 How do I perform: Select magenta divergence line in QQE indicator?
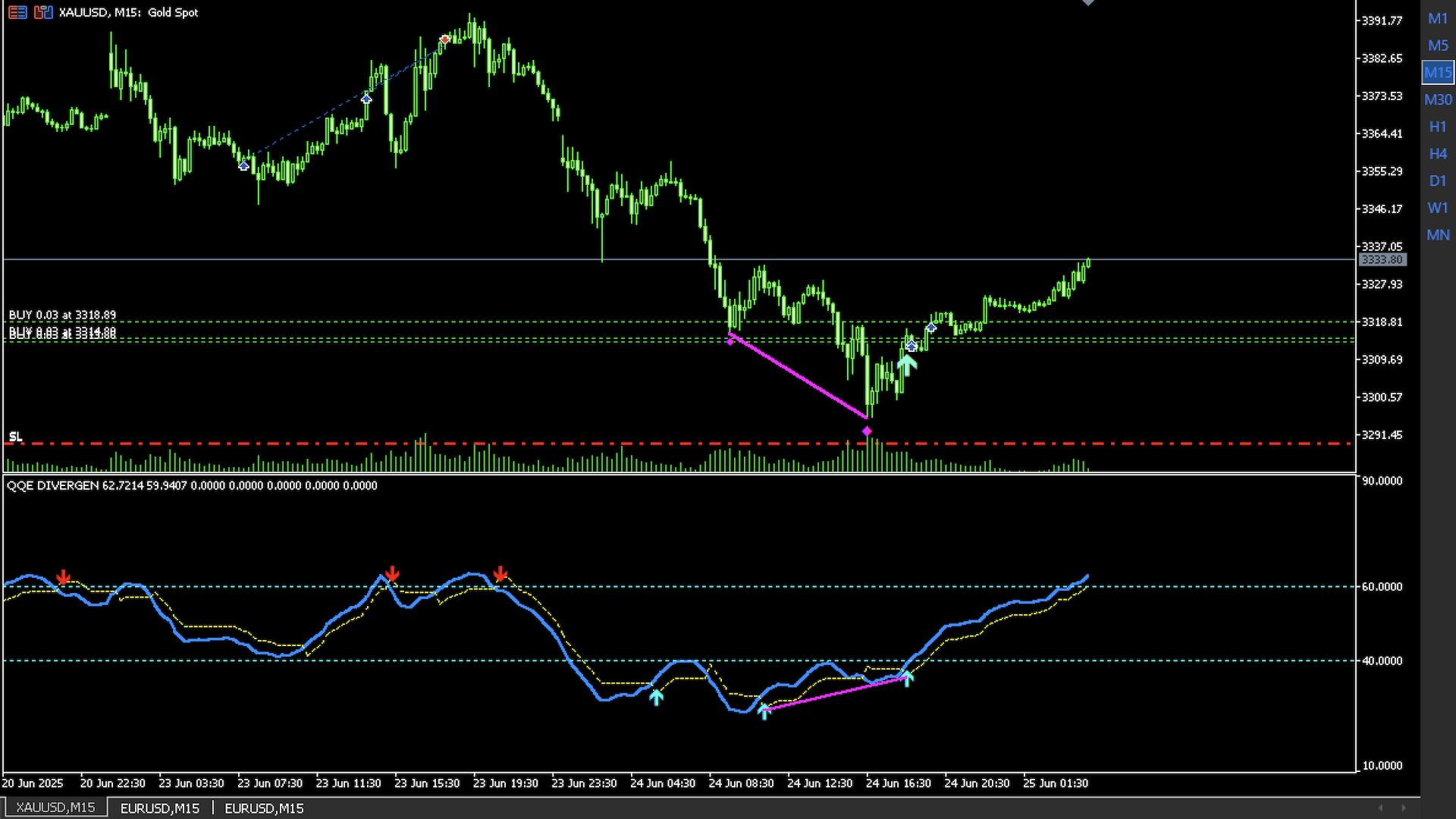(x=836, y=694)
